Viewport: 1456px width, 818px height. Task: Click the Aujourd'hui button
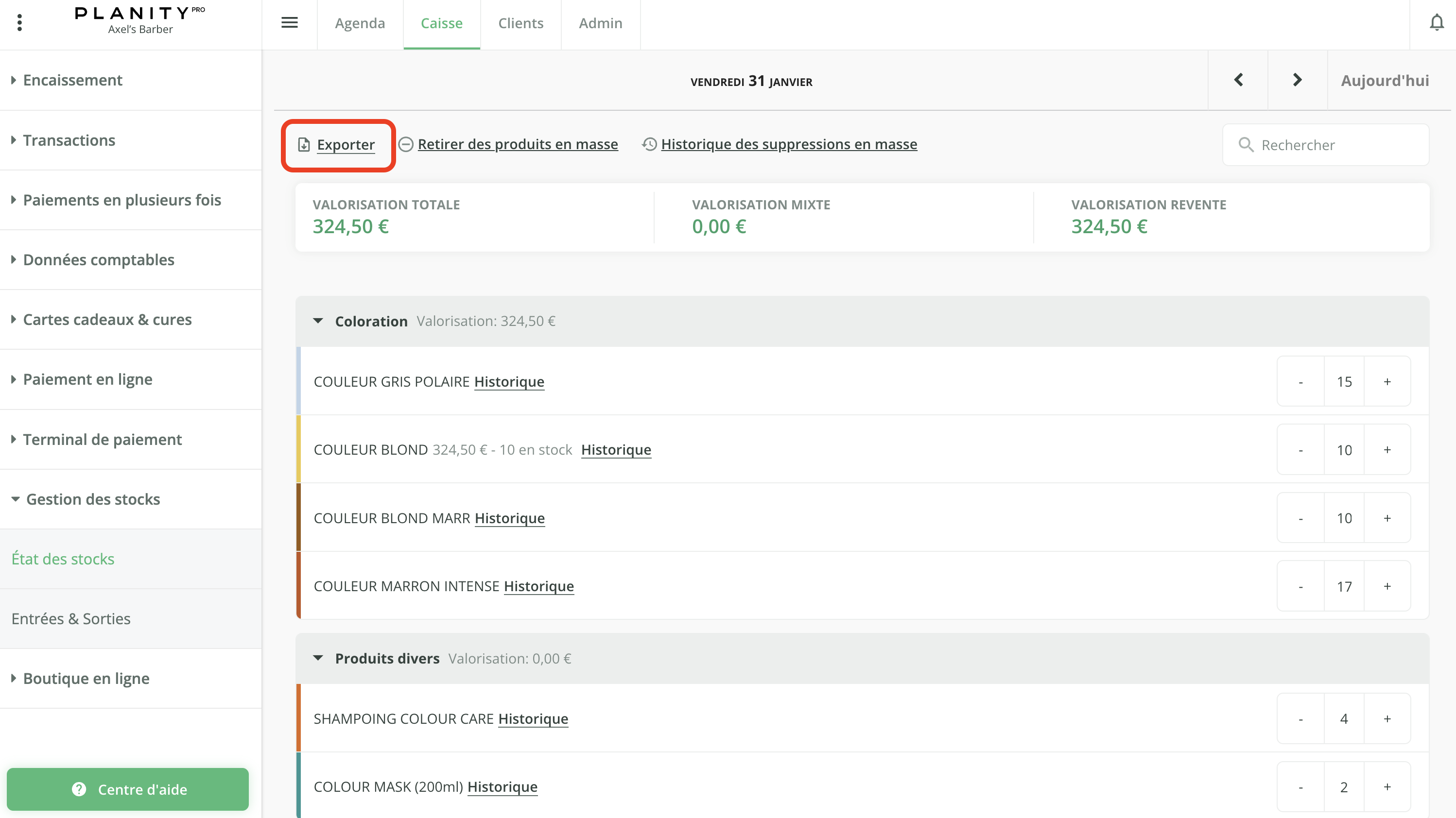click(x=1384, y=80)
